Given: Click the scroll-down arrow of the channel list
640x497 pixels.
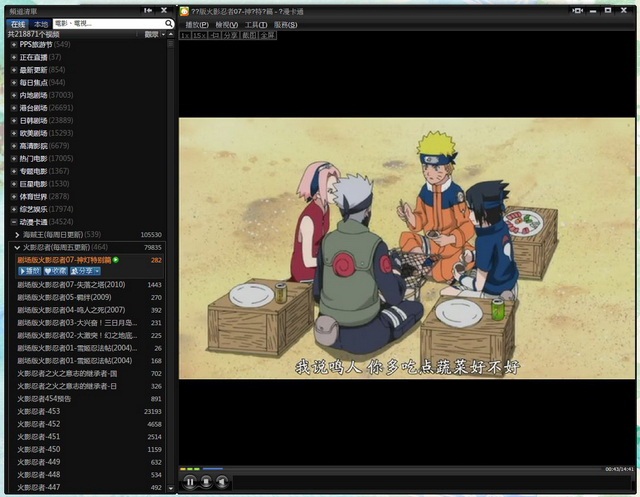Looking at the screenshot, I should [171, 488].
